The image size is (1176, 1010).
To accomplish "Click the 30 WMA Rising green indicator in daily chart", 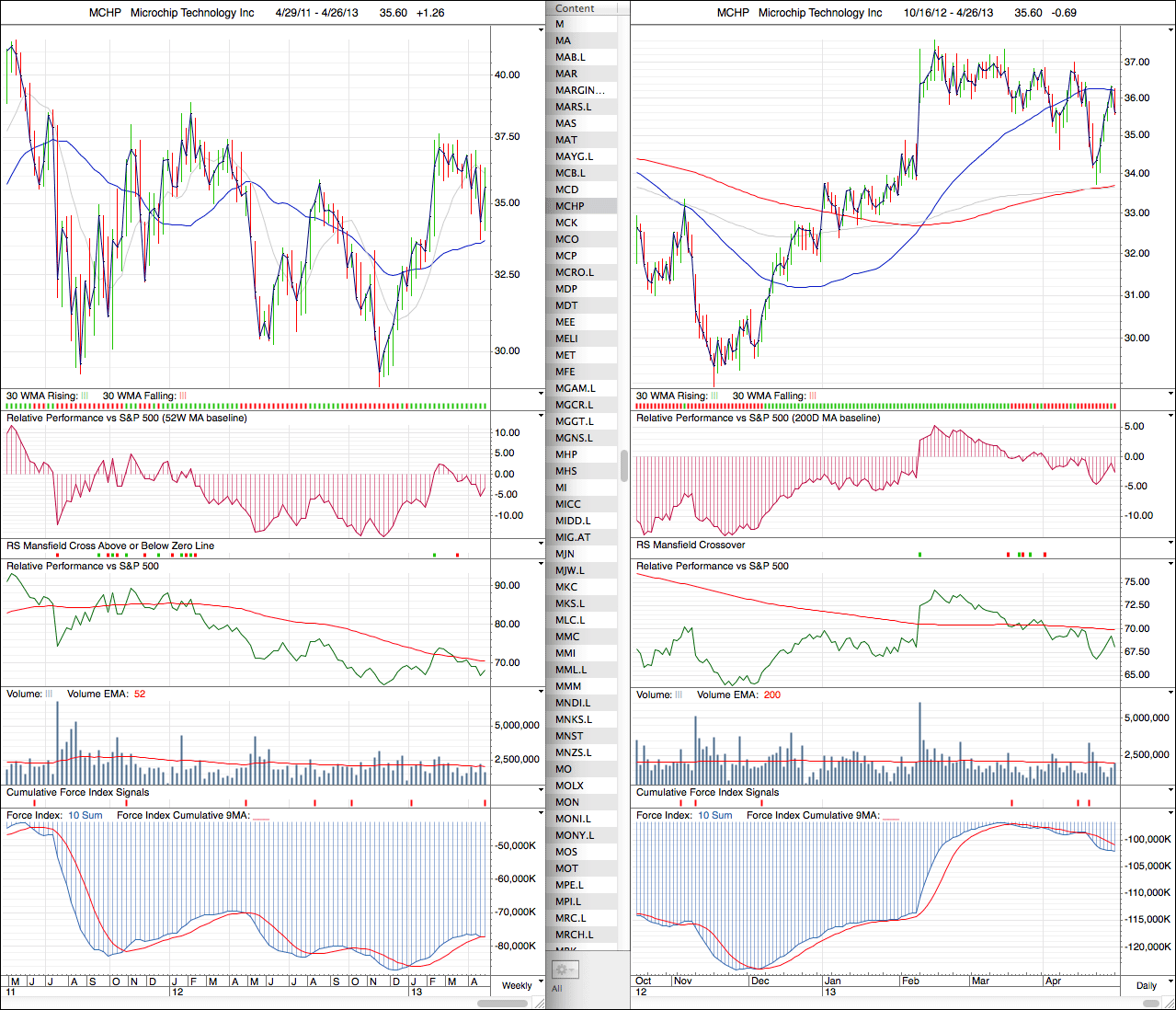I will [714, 396].
